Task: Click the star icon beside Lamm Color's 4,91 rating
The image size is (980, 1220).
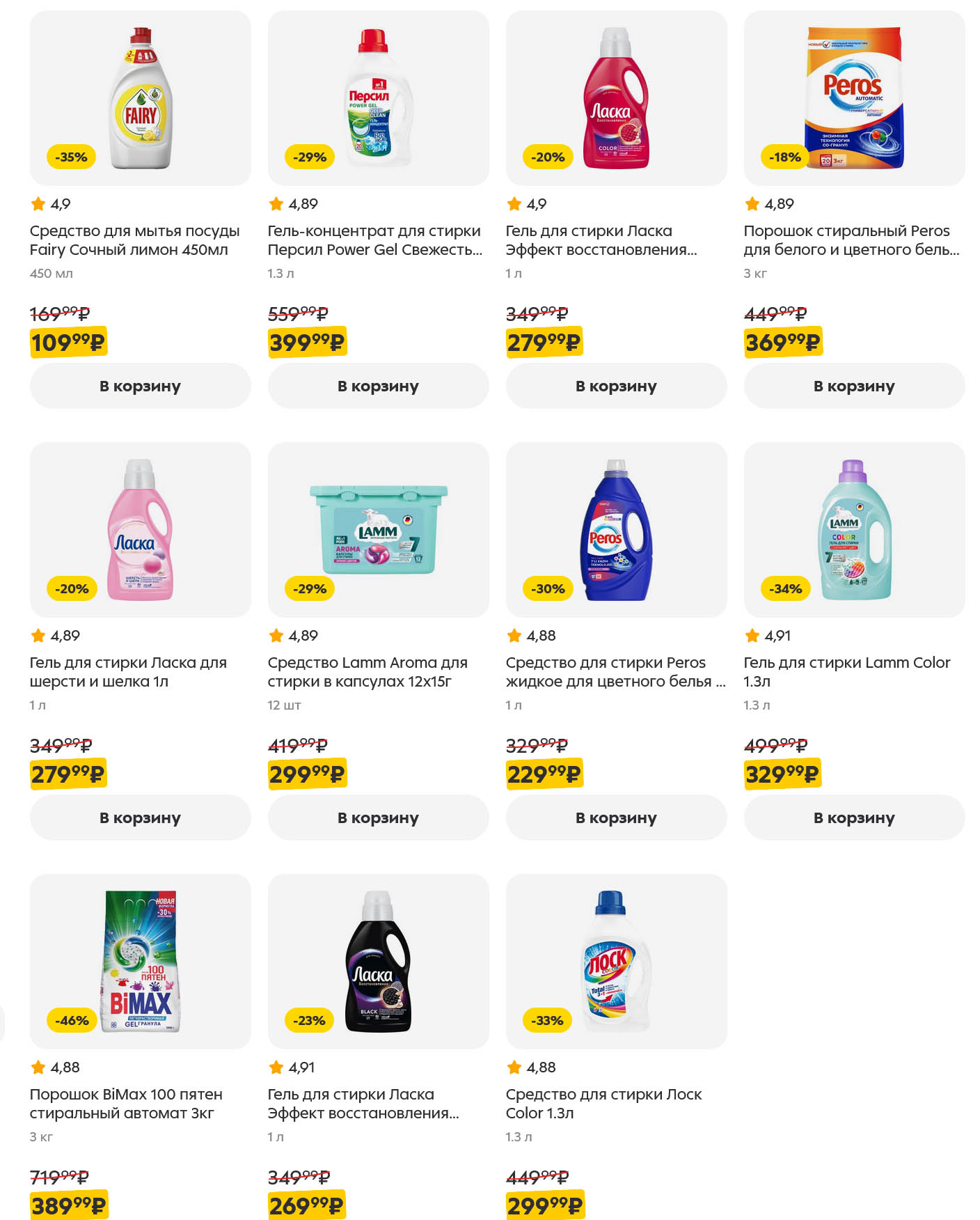Action: 752,636
